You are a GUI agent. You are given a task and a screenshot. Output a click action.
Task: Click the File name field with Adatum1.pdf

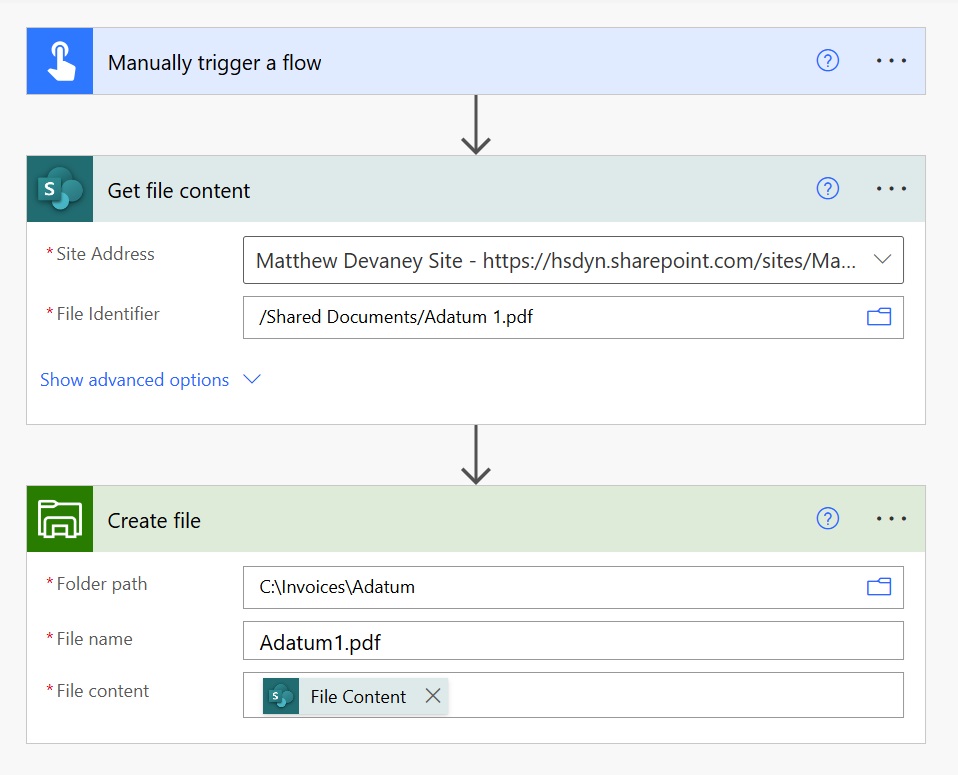(x=573, y=641)
